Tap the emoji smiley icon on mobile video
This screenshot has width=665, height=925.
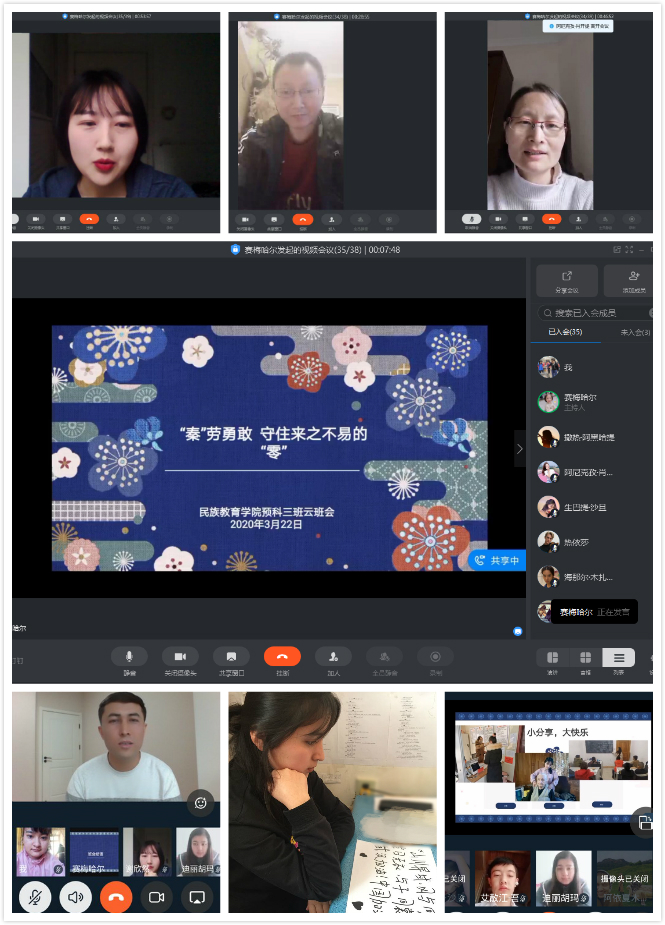coord(200,802)
